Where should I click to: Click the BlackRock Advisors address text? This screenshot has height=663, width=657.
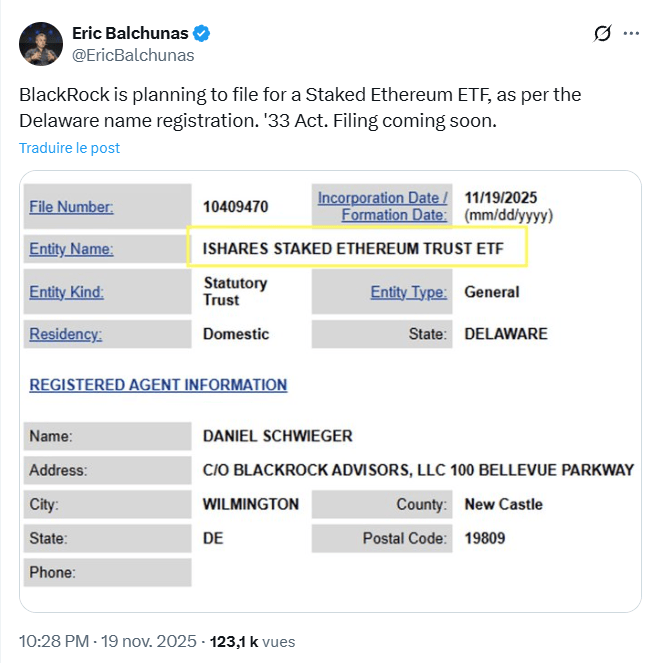417,469
